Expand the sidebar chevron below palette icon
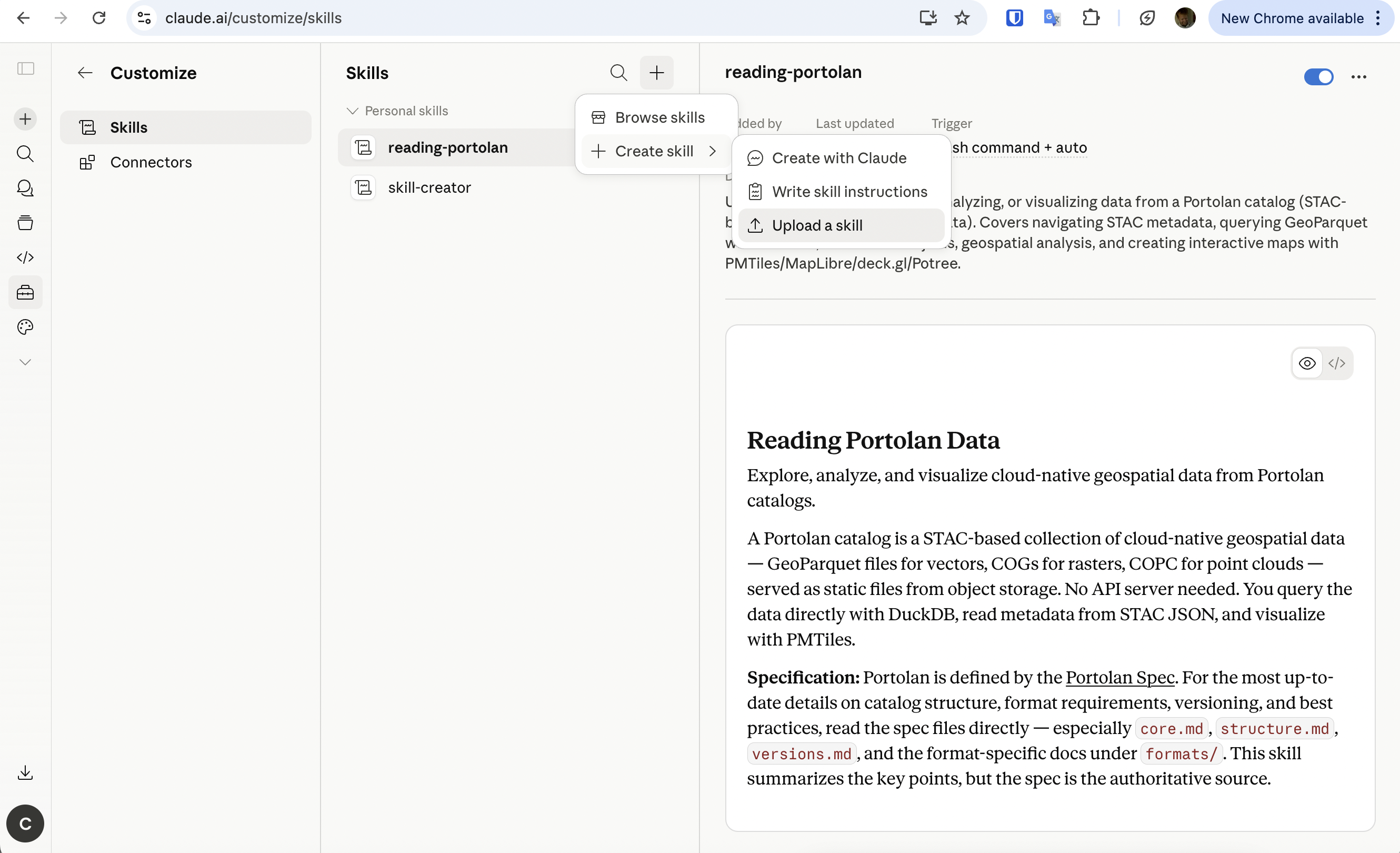 coord(25,363)
